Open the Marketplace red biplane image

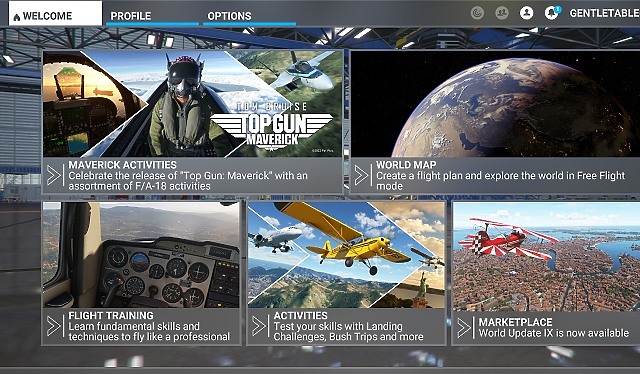point(547,257)
